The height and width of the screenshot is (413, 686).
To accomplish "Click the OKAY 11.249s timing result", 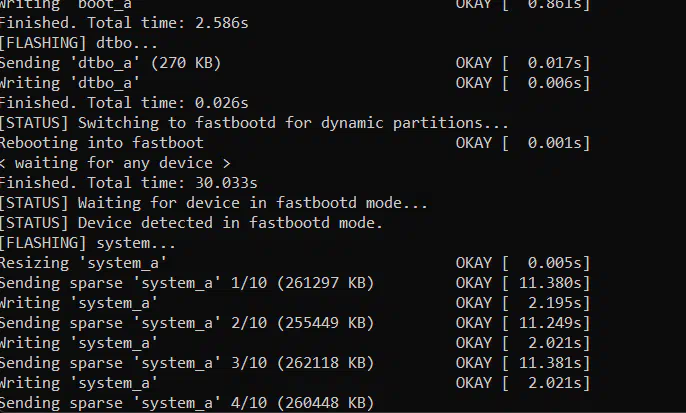I will coord(523,323).
